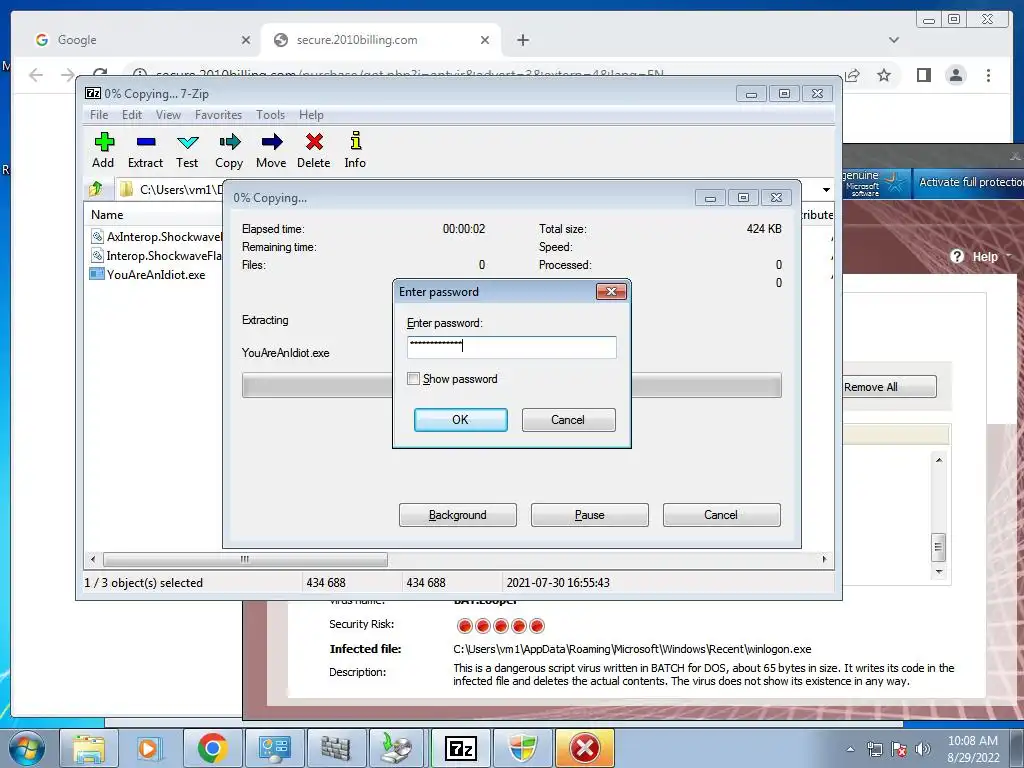Viewport: 1024px width, 768px height.
Task: Expand the 7-Zip path dropdown arrow
Action: (x=826, y=190)
